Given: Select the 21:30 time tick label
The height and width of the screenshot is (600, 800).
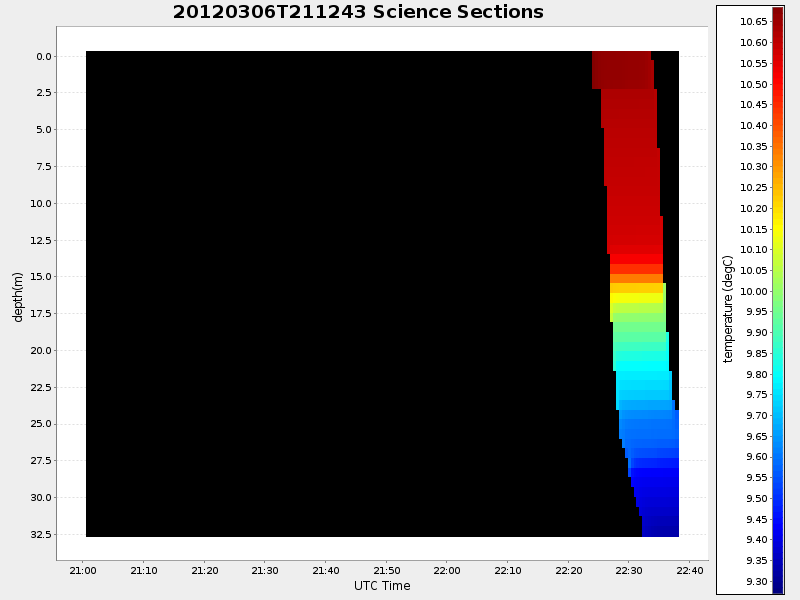Looking at the screenshot, I should (265, 570).
